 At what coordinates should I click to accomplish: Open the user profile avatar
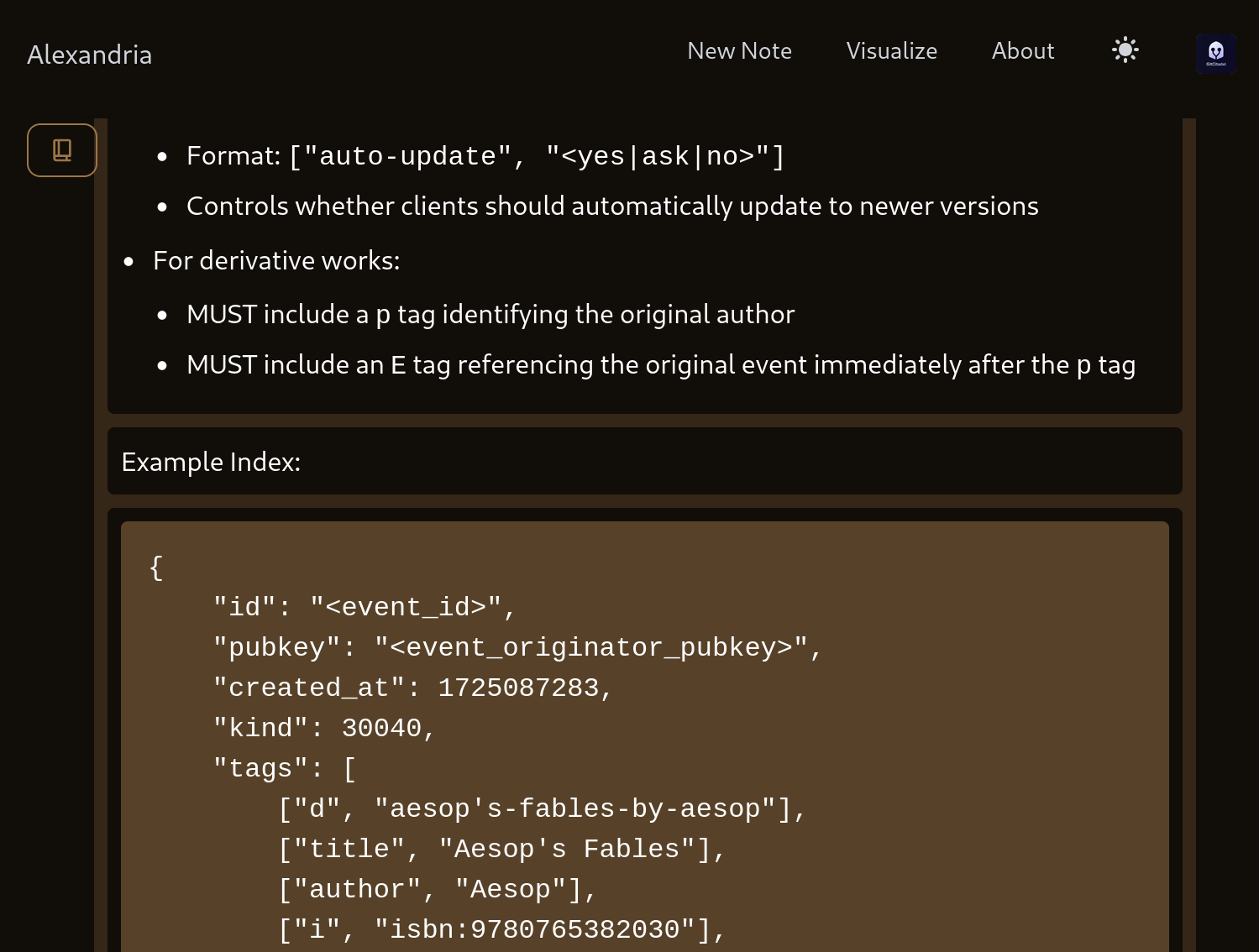tap(1215, 53)
